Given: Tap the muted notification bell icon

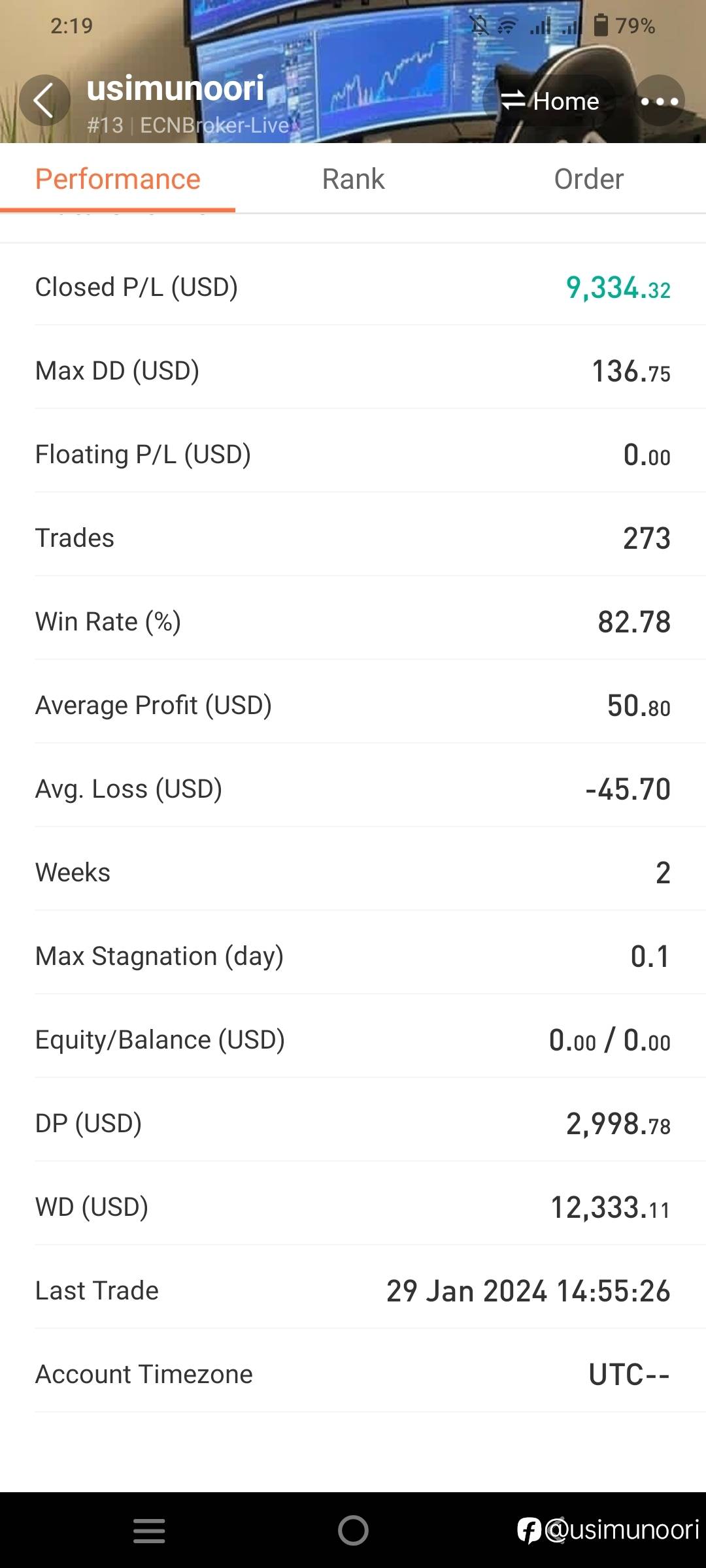Looking at the screenshot, I should pyautogui.click(x=479, y=25).
